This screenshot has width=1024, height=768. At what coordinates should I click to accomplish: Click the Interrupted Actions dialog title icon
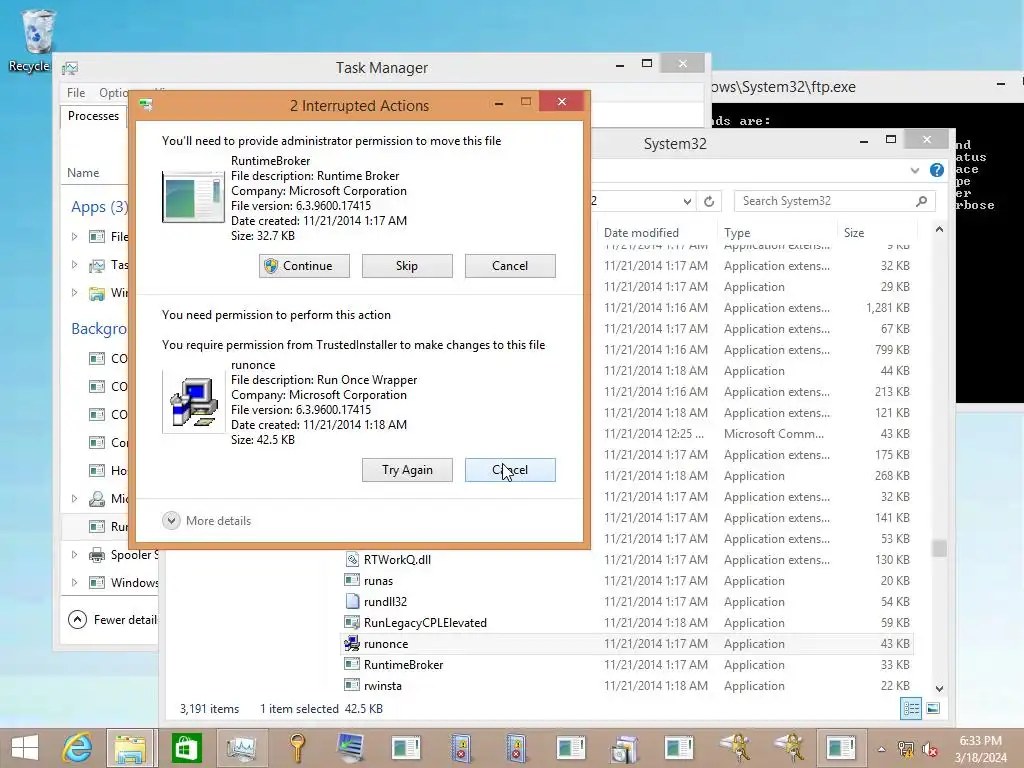pyautogui.click(x=146, y=104)
